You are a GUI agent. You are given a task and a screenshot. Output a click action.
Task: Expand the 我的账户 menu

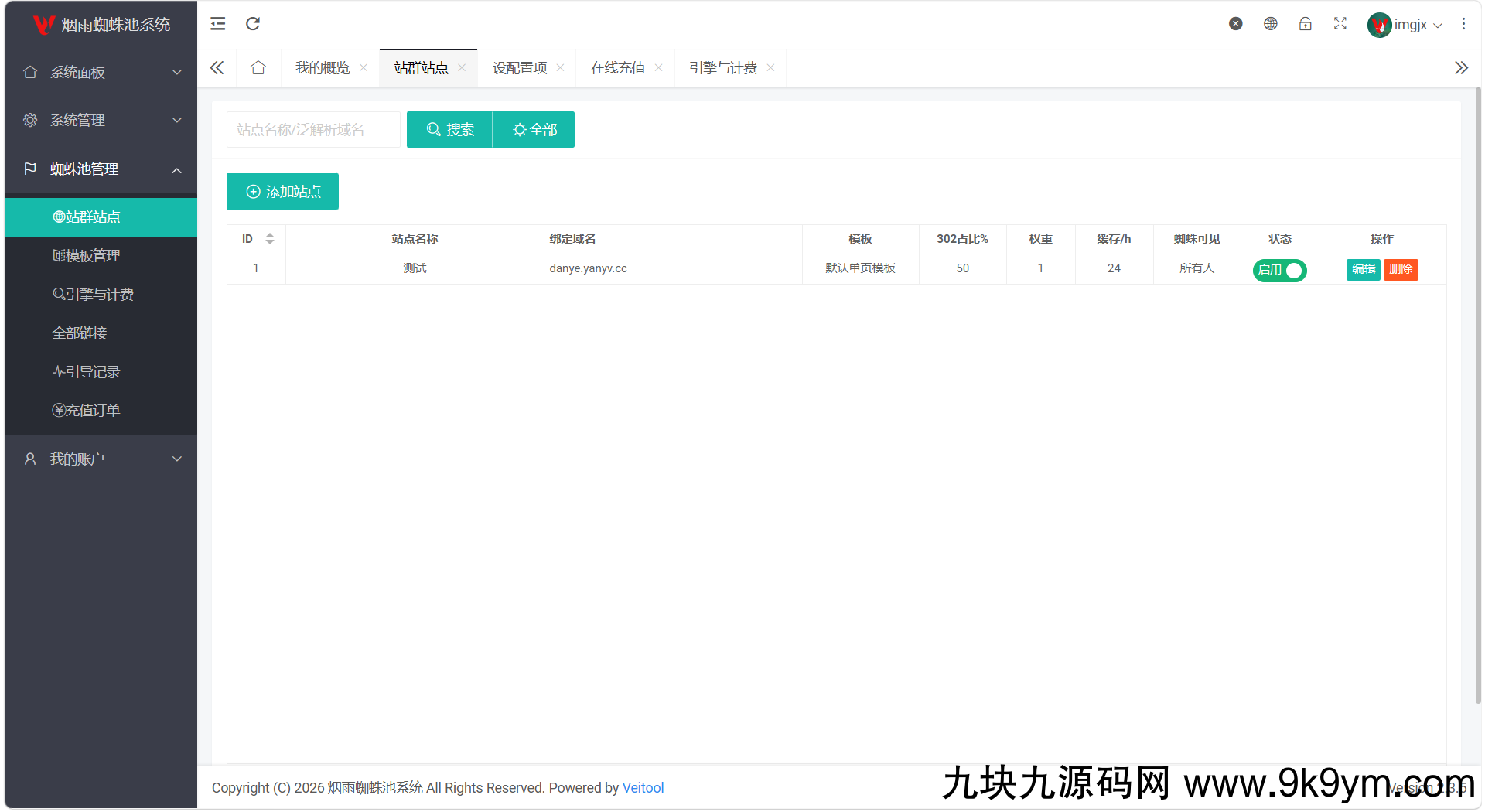tap(101, 459)
